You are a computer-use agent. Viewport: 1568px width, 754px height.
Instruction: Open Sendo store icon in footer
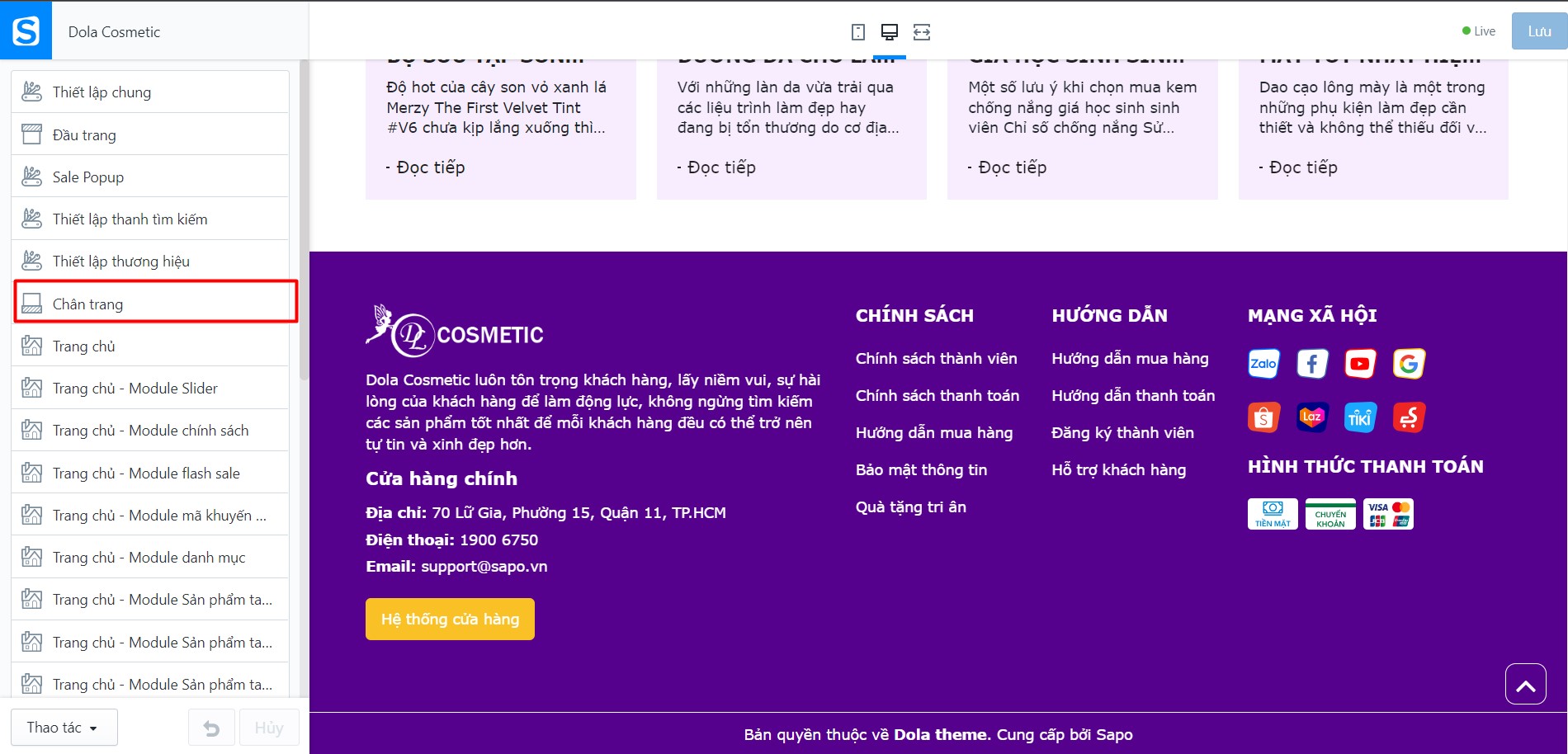[1409, 417]
